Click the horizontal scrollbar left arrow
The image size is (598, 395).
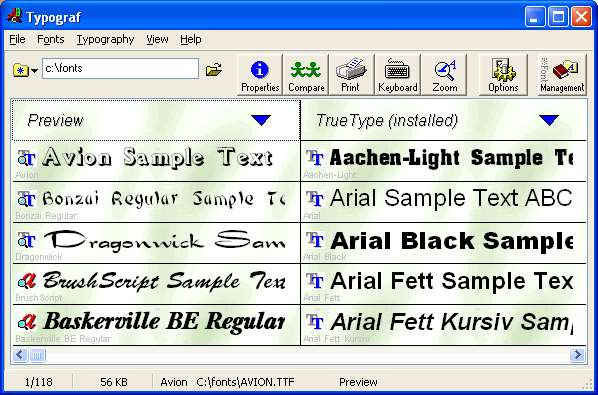20,355
